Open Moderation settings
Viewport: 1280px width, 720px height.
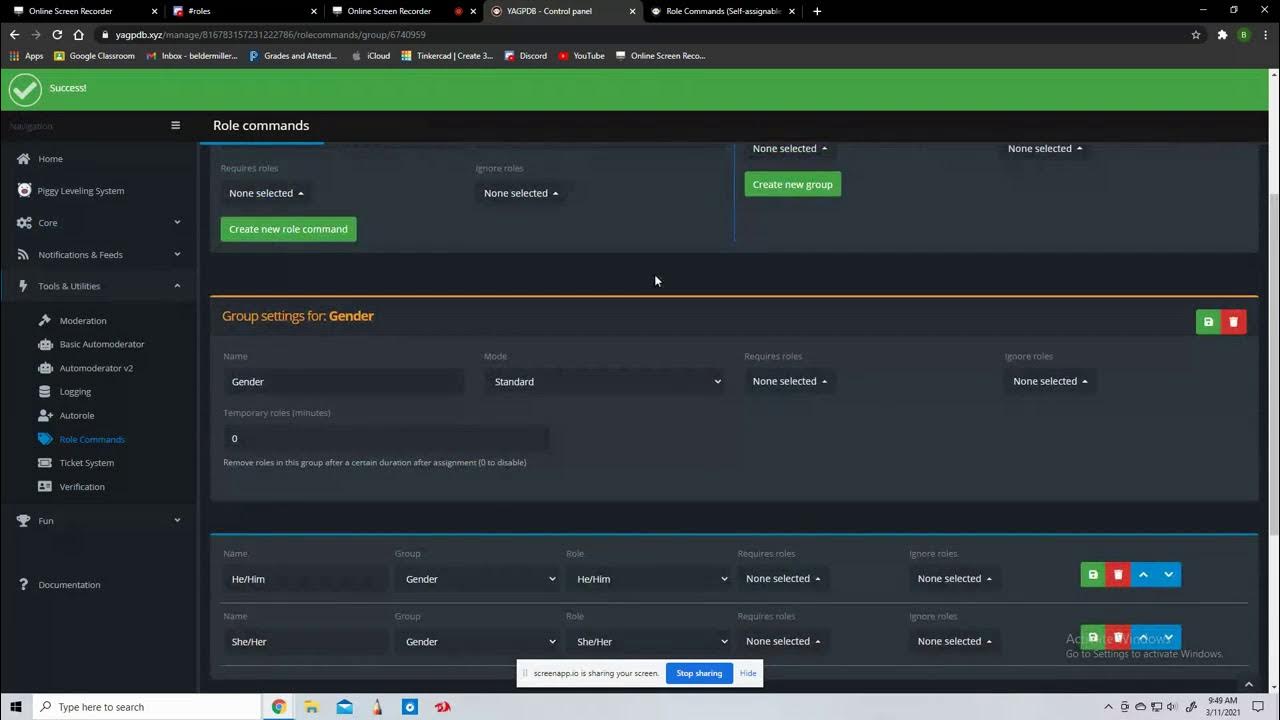[82, 321]
